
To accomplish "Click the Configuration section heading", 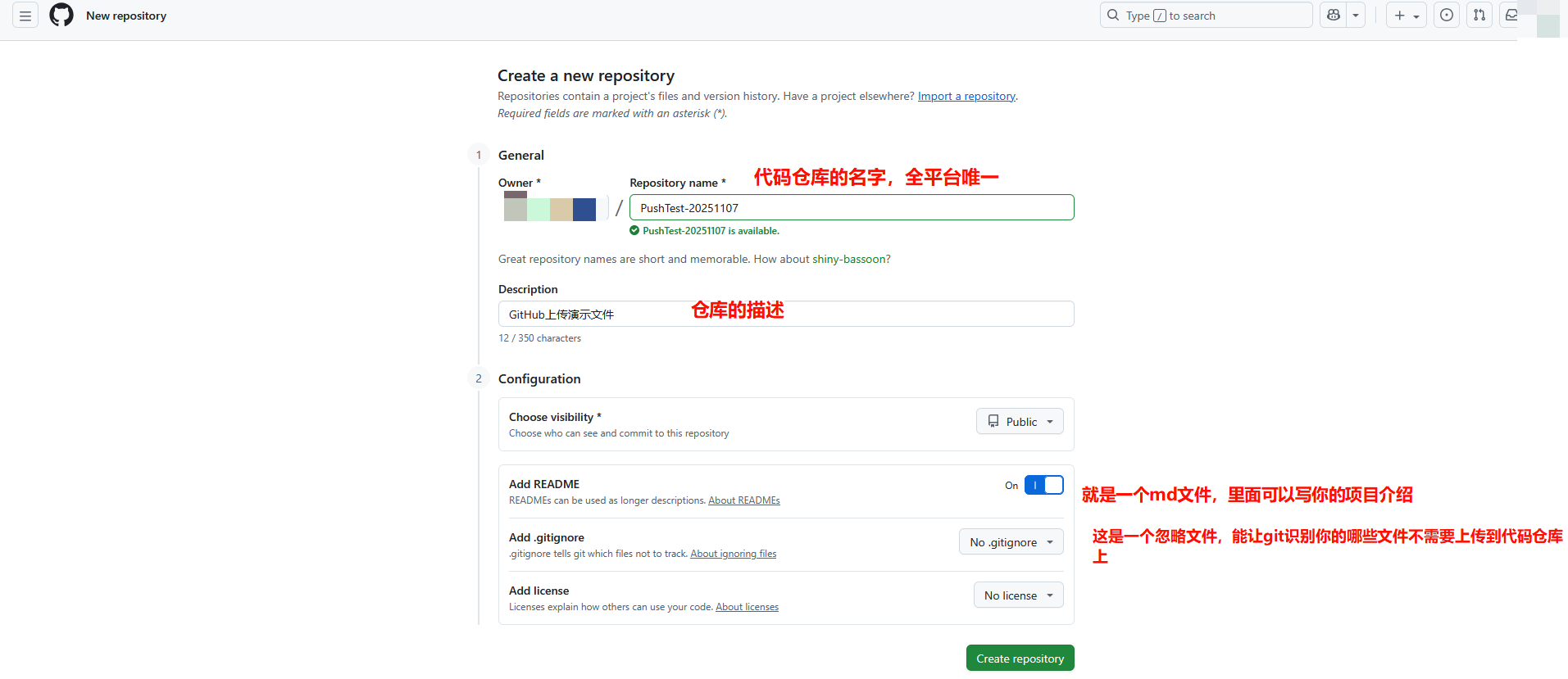I will coord(539,378).
